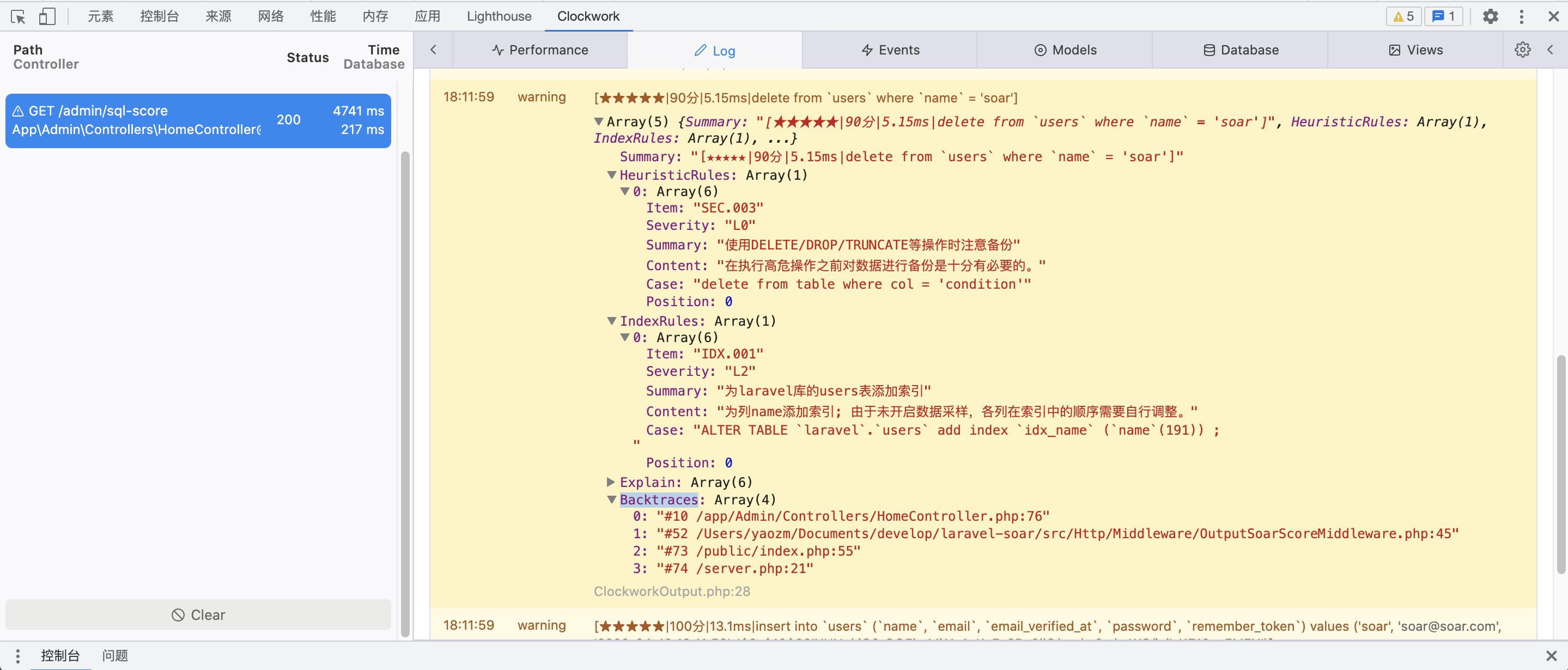Click left chevron before Performance tab

(x=433, y=50)
